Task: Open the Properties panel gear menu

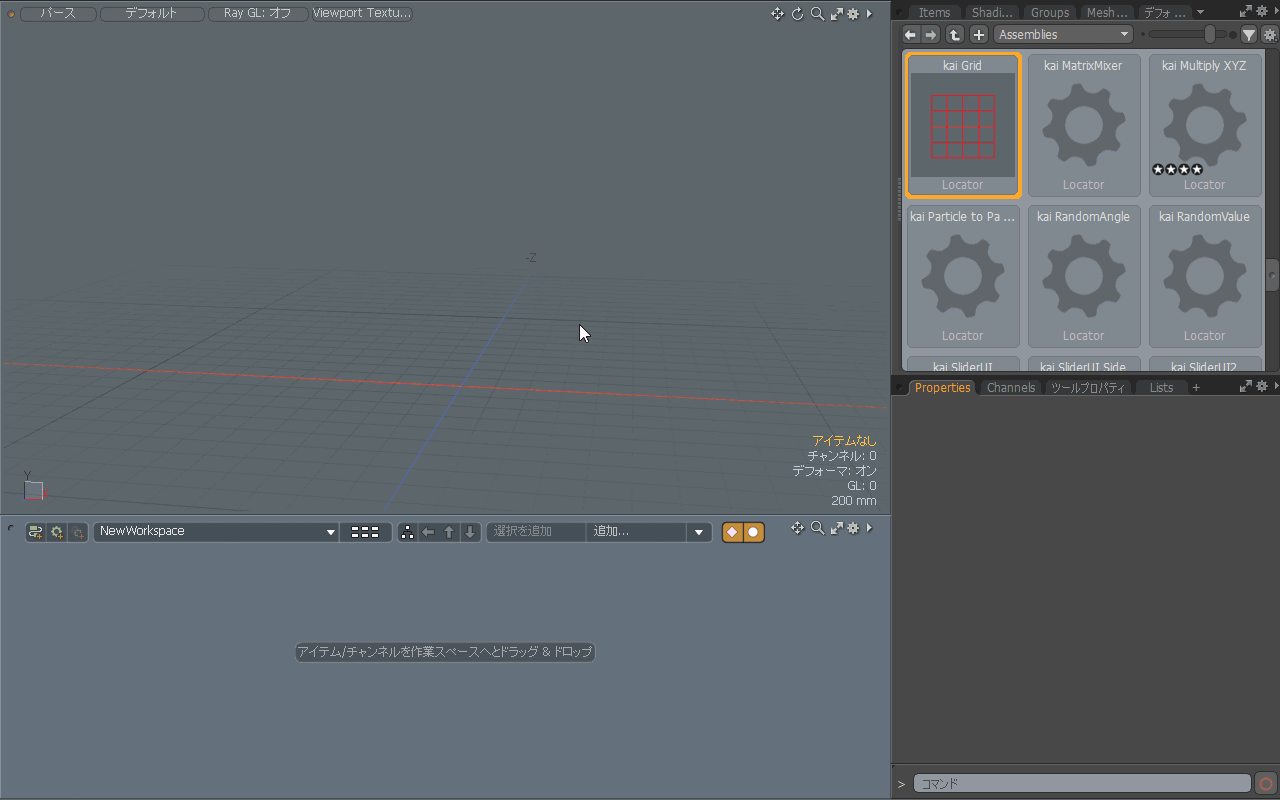Action: coord(1262,386)
